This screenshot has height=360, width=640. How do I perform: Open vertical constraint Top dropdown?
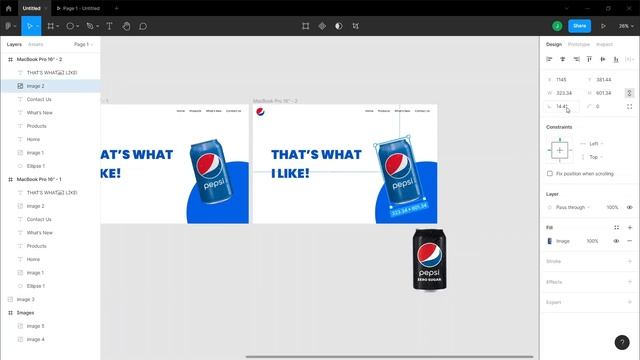tap(596, 157)
